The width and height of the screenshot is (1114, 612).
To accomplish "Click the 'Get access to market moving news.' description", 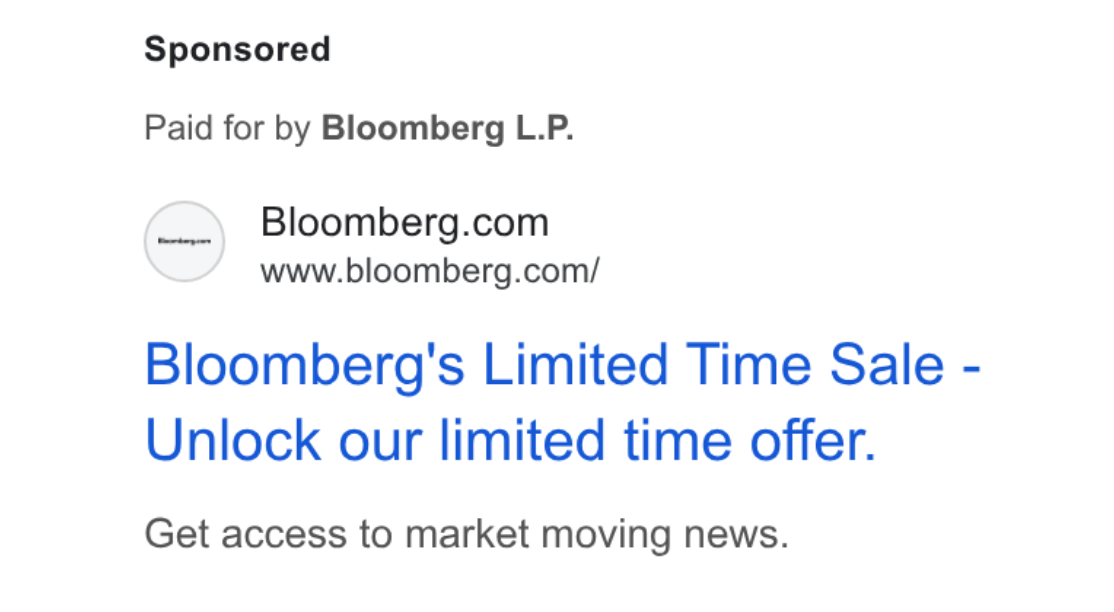I will 467,534.
